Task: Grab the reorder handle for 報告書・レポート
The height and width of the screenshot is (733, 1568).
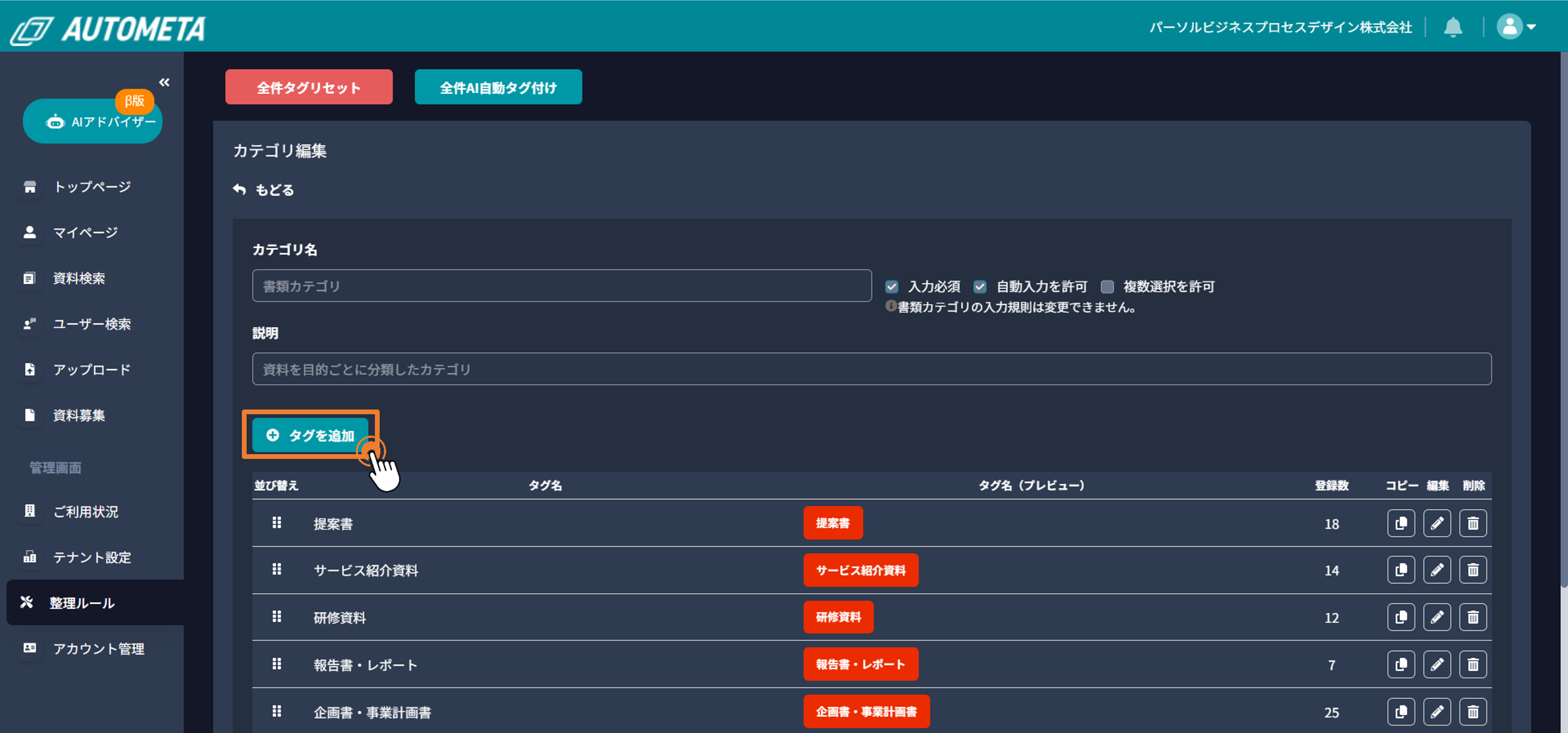Action: click(x=277, y=664)
